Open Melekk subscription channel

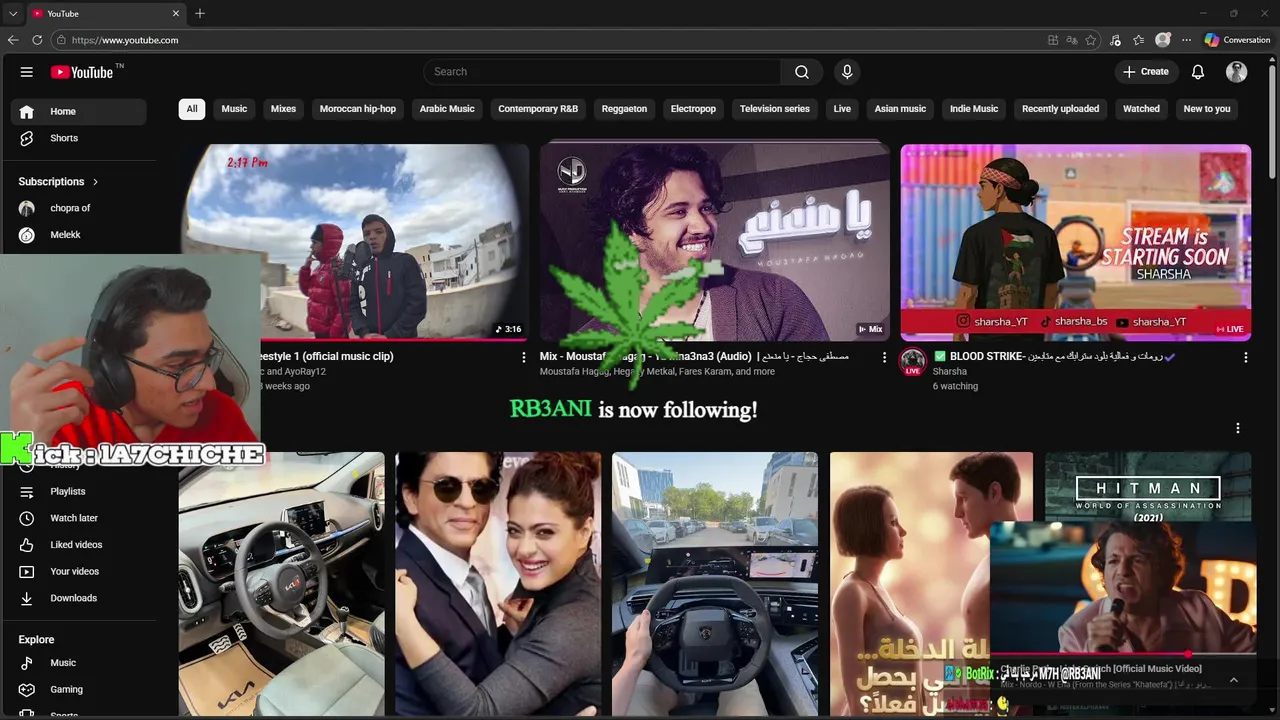pos(78,235)
